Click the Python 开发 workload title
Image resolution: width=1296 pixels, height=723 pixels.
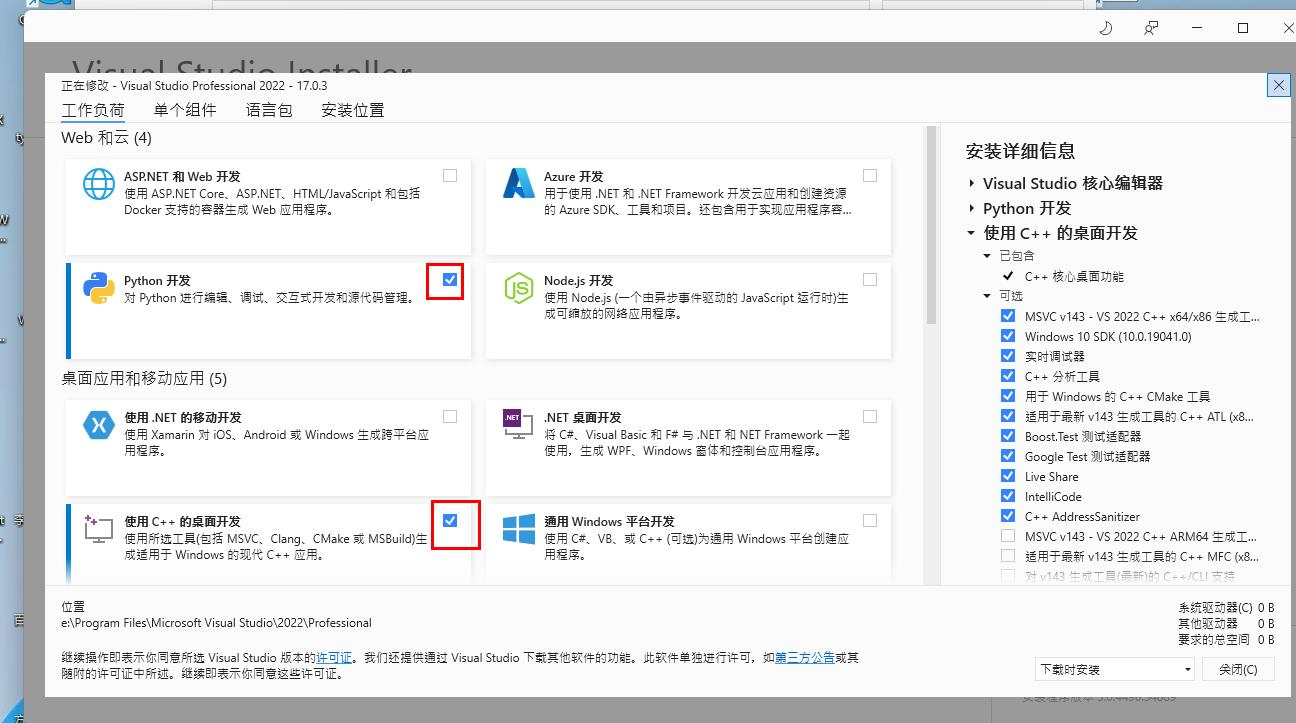(157, 281)
